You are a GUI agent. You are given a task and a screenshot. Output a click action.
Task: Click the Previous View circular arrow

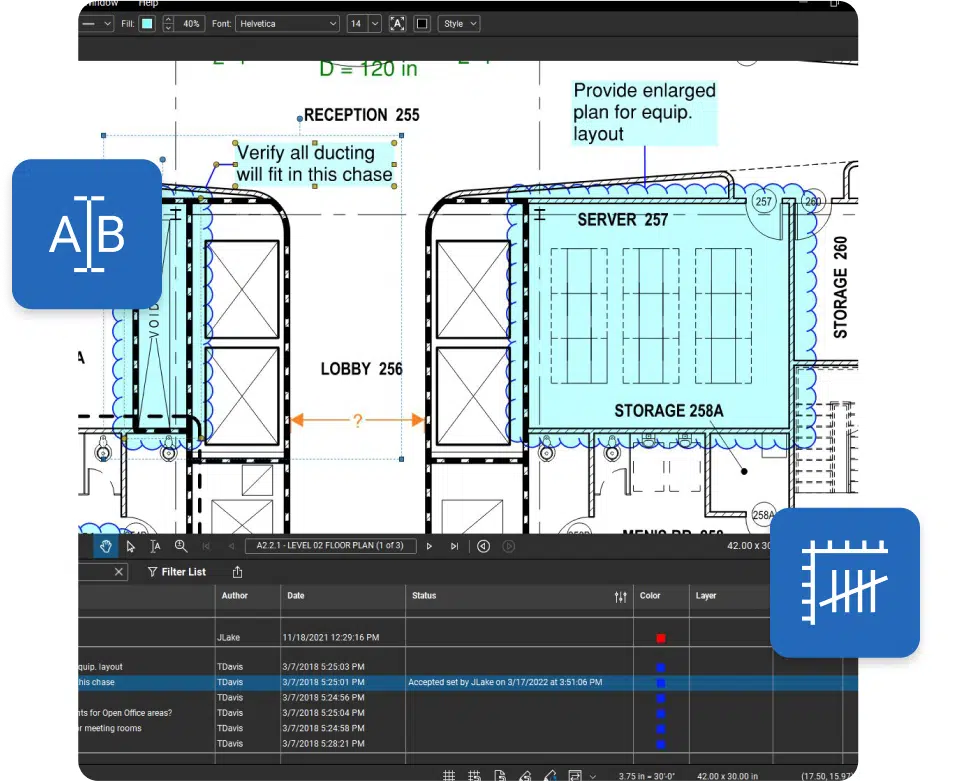tap(483, 546)
